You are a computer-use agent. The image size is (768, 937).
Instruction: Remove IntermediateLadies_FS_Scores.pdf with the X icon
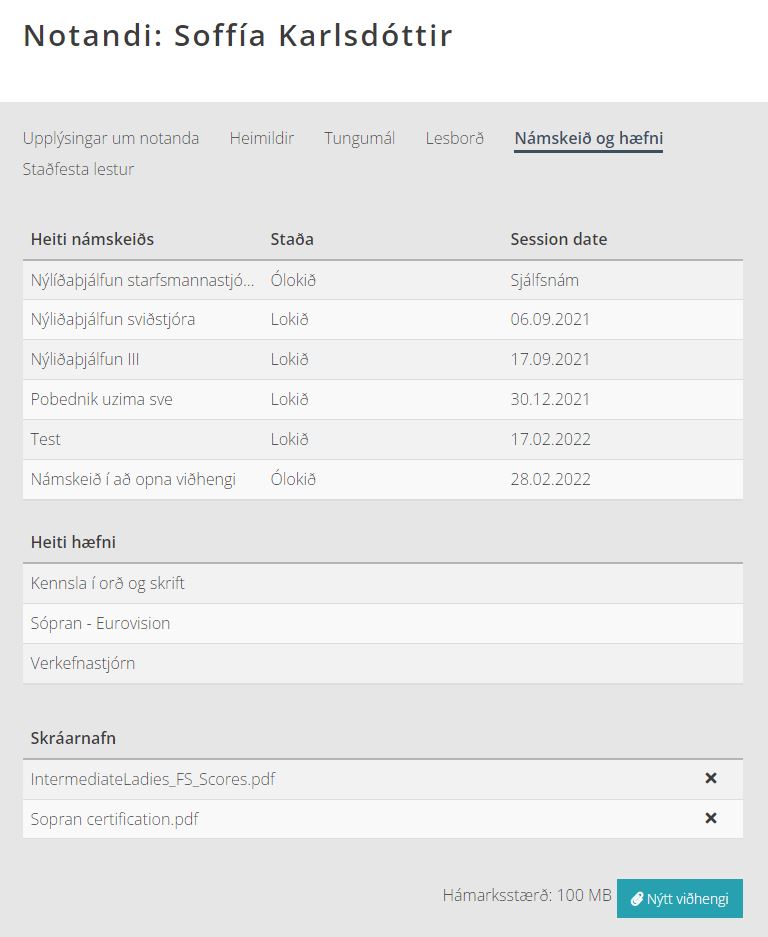coord(711,778)
